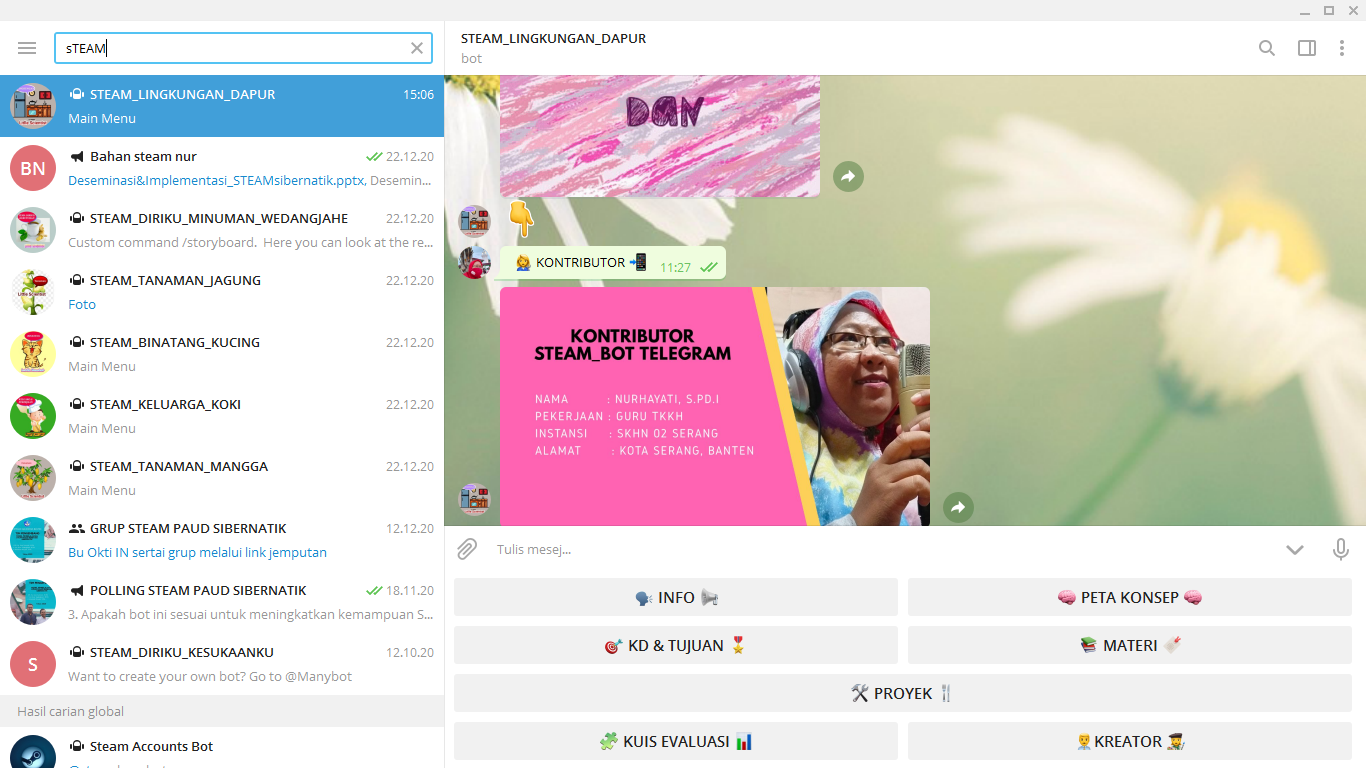Image resolution: width=1366 pixels, height=768 pixels.
Task: Open the Kontributor Steam_Bot image
Action: tap(715, 406)
